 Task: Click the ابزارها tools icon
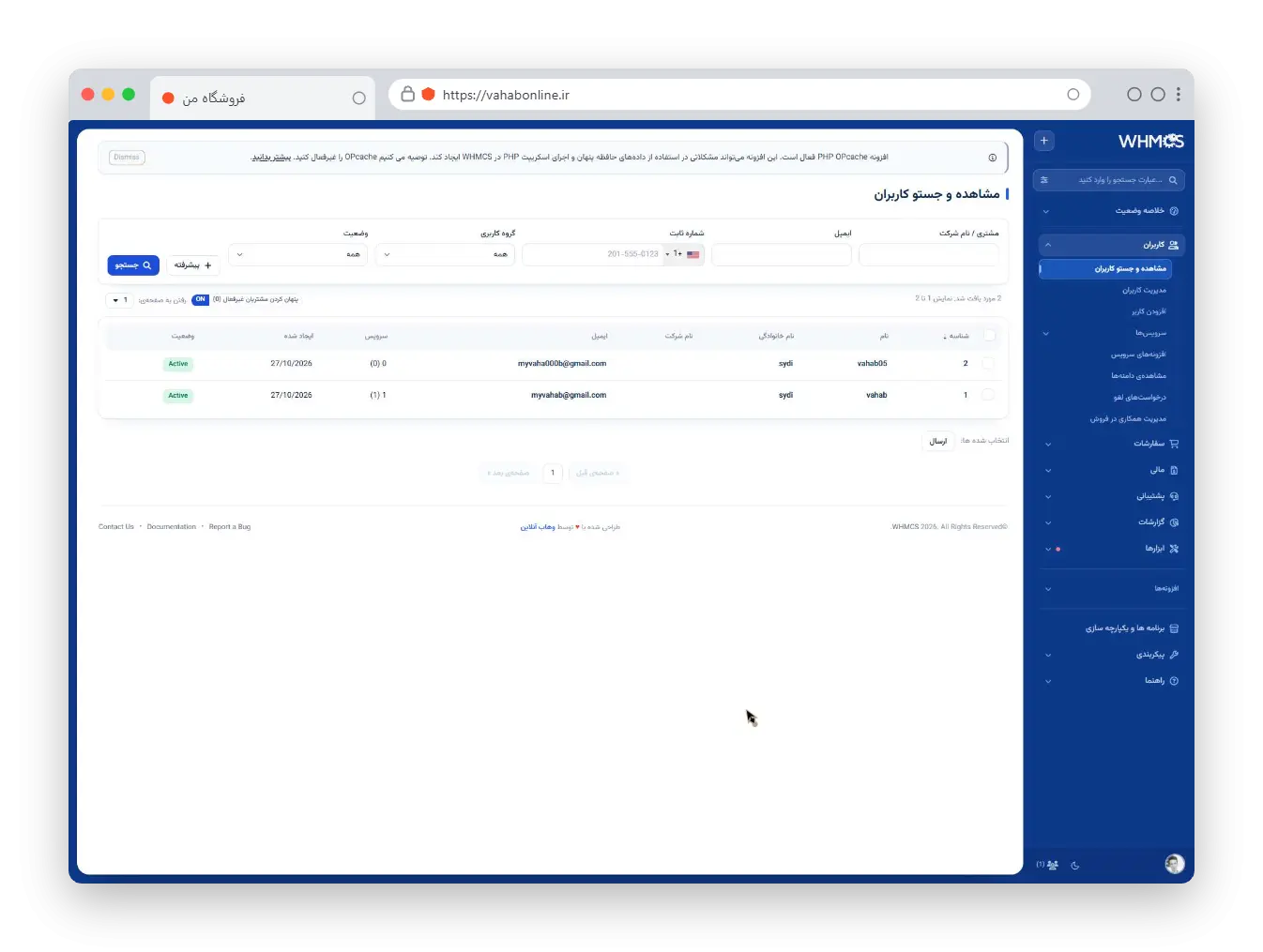[x=1174, y=549]
